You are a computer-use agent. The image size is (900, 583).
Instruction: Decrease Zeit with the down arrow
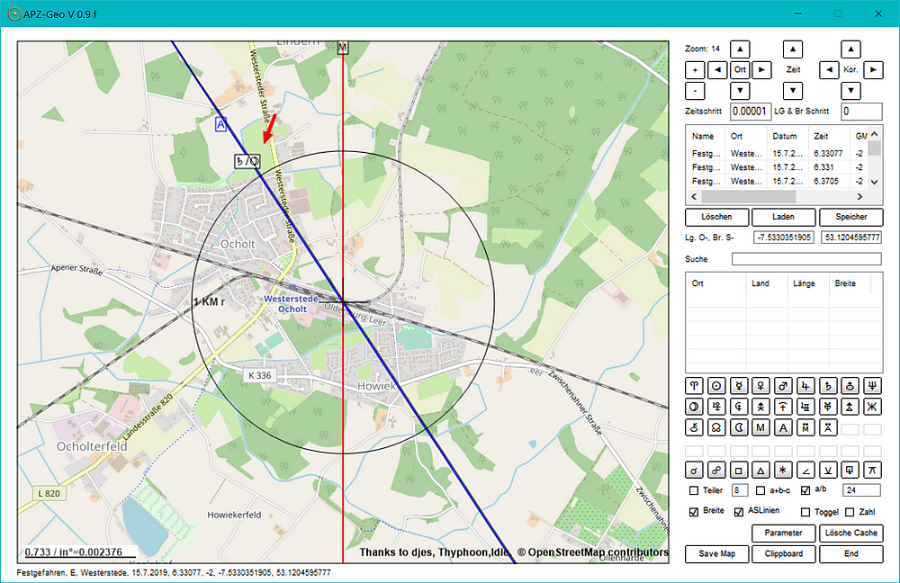(x=793, y=91)
